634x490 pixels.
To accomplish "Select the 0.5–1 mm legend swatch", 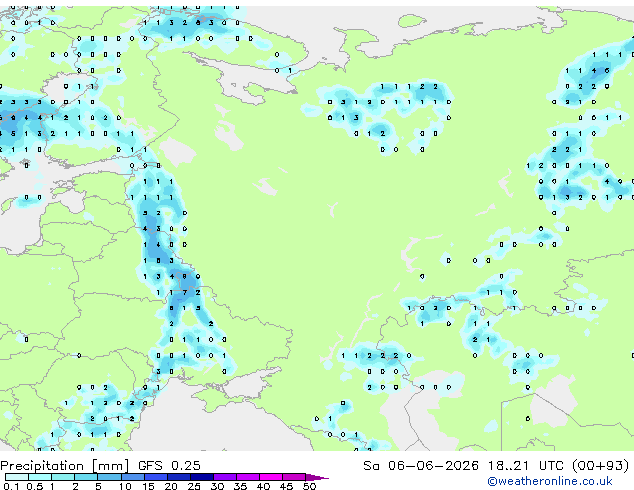I will coord(40,477).
